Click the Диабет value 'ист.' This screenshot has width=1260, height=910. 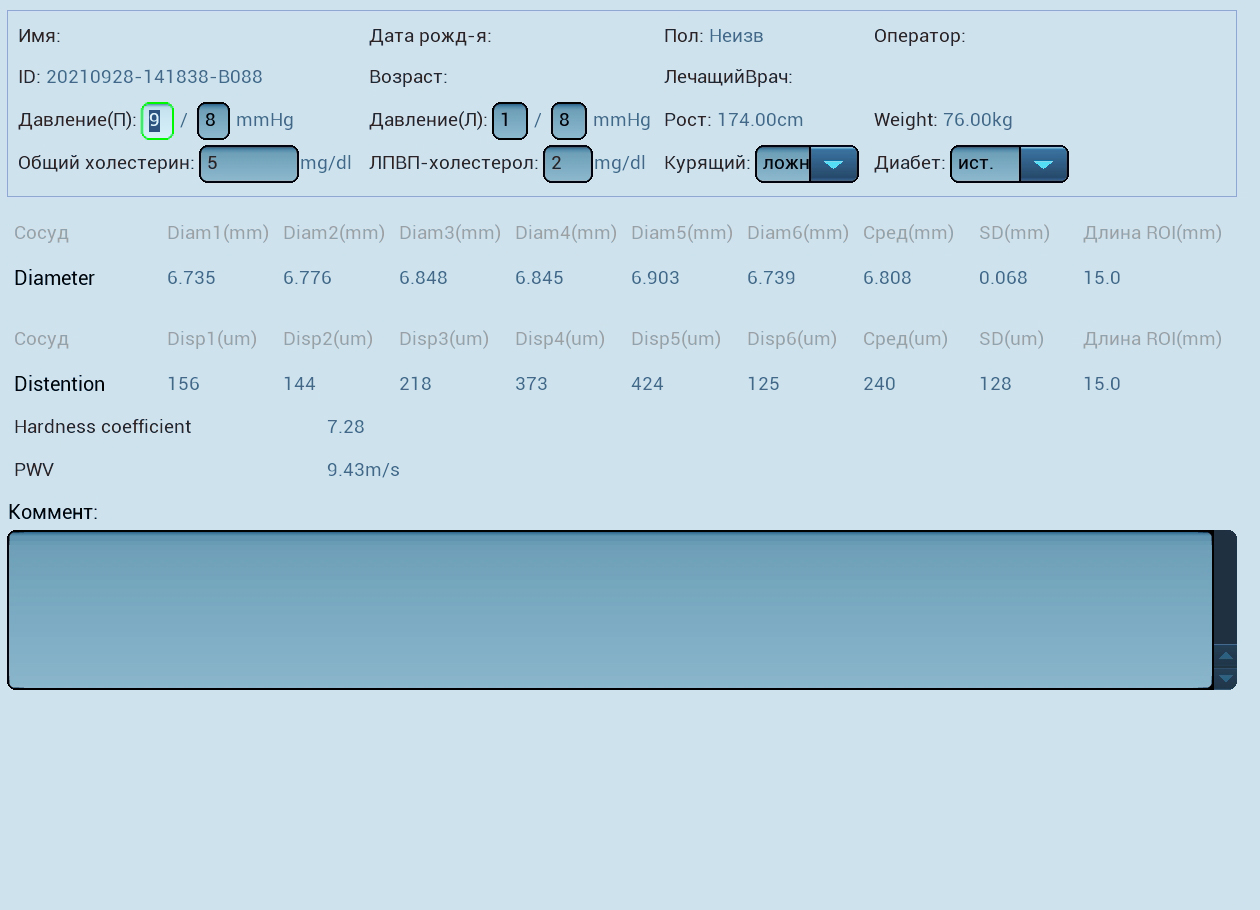984,164
